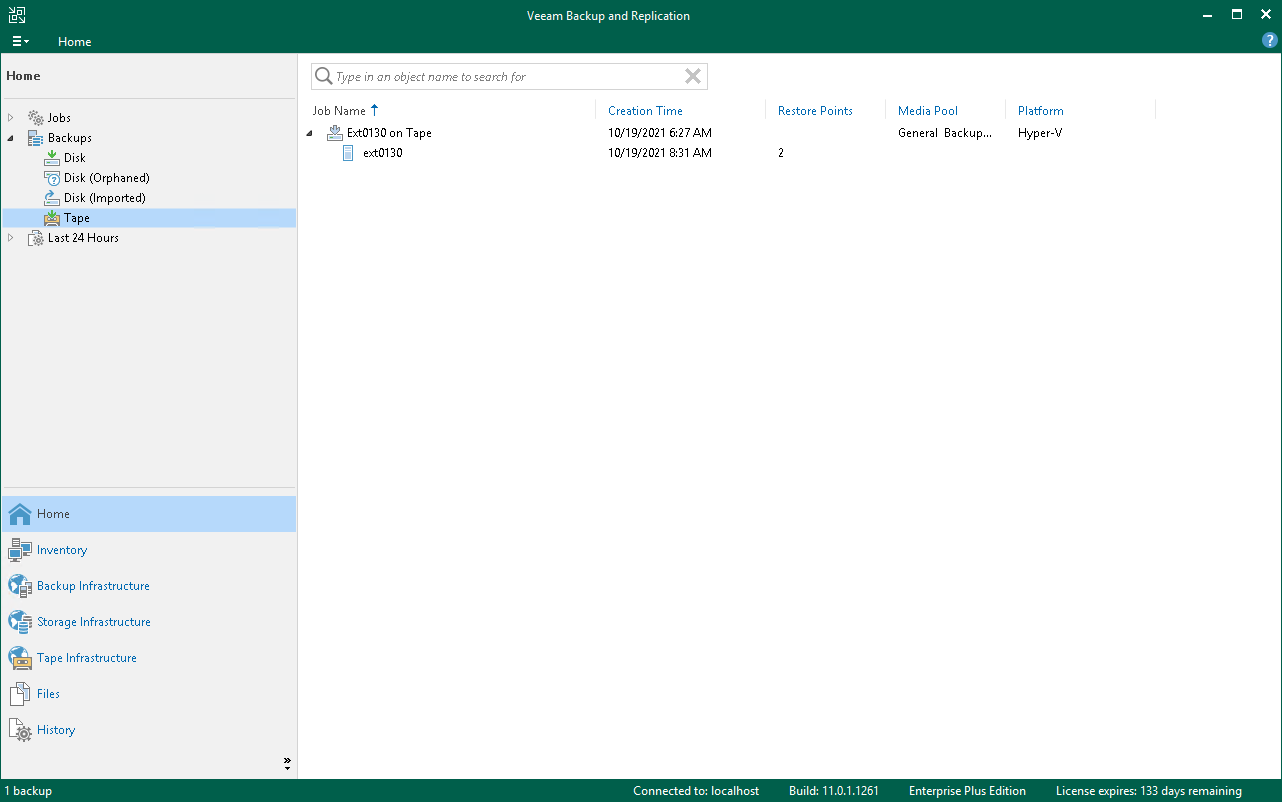Click the Hyper-V platform cell
Screen dimensions: 1282x802
(1040, 133)
